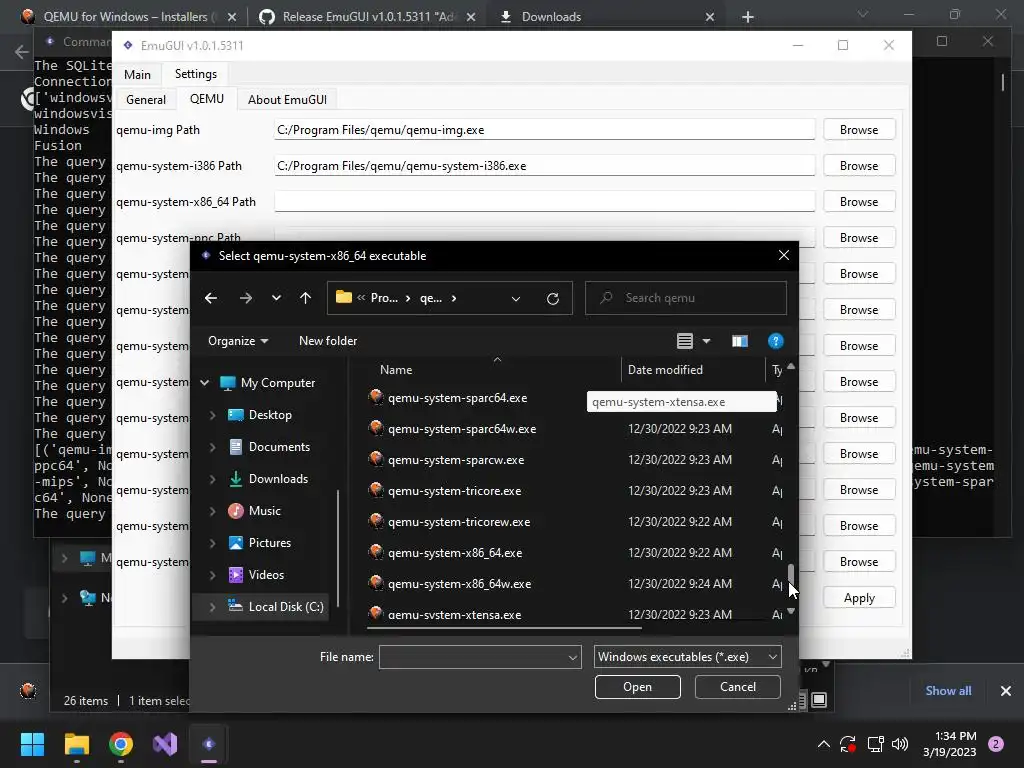
Task: Expand the address path history dropdown
Action: (516, 298)
